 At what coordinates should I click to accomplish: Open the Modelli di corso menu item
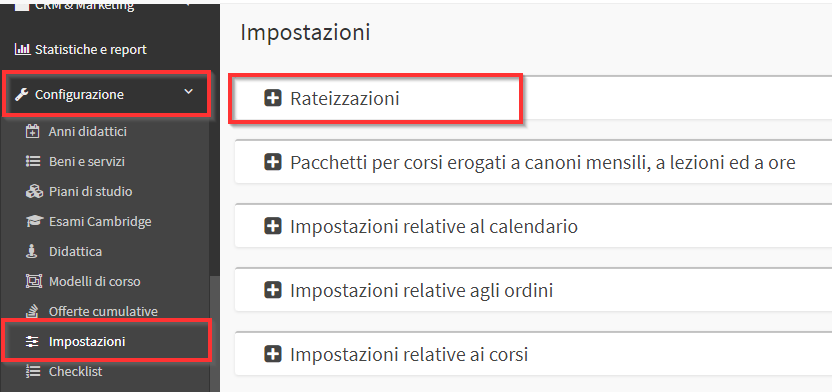94,281
